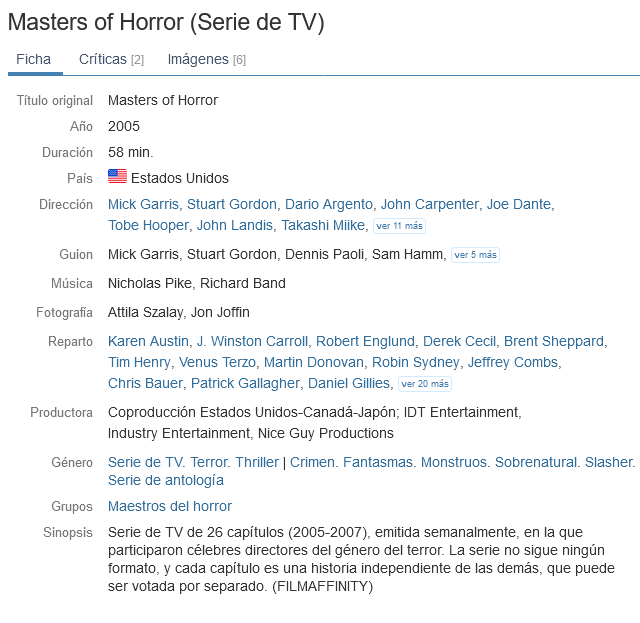Open Tobe Hooper's director page
Image resolution: width=640 pixels, height=623 pixels.
[x=148, y=225]
